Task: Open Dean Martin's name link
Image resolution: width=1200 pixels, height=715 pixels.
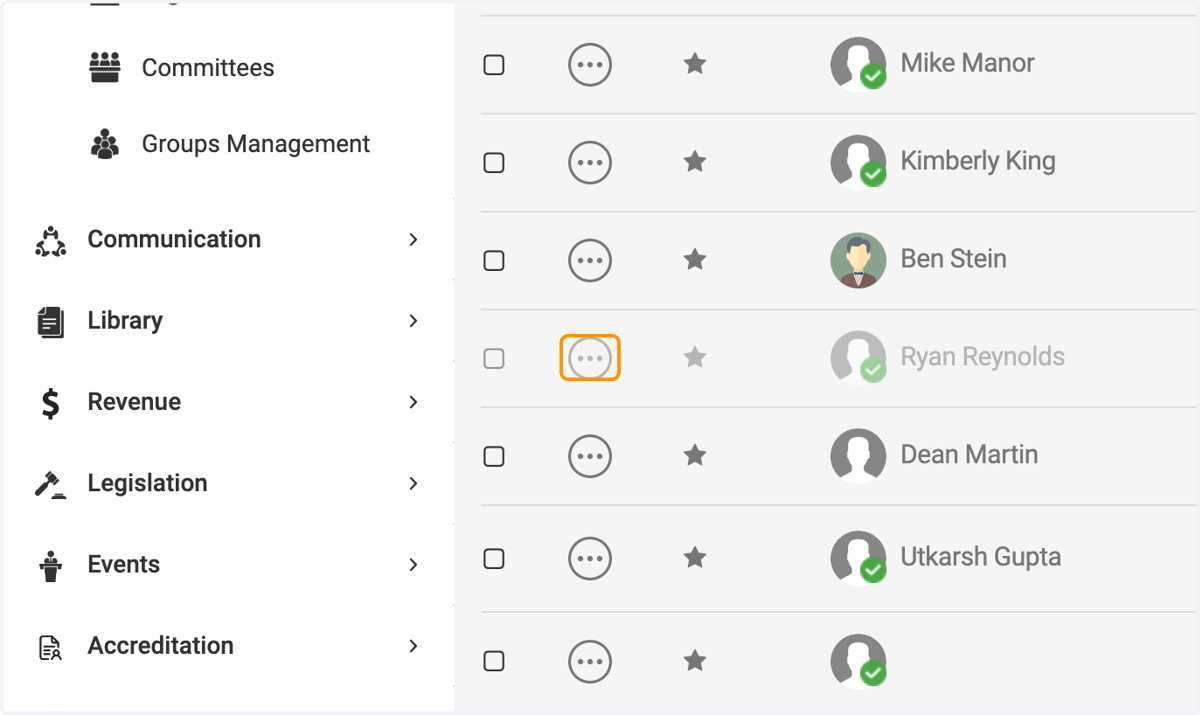Action: pyautogui.click(x=969, y=455)
